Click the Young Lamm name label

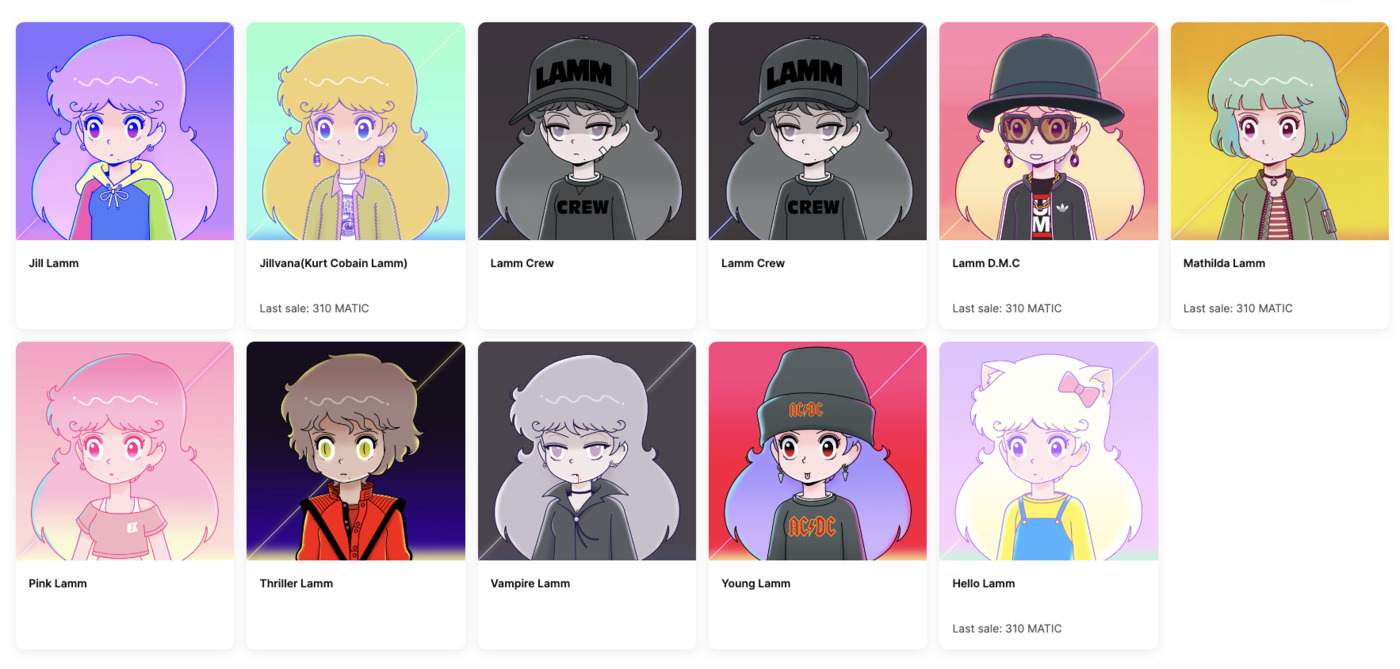pyautogui.click(x=756, y=583)
